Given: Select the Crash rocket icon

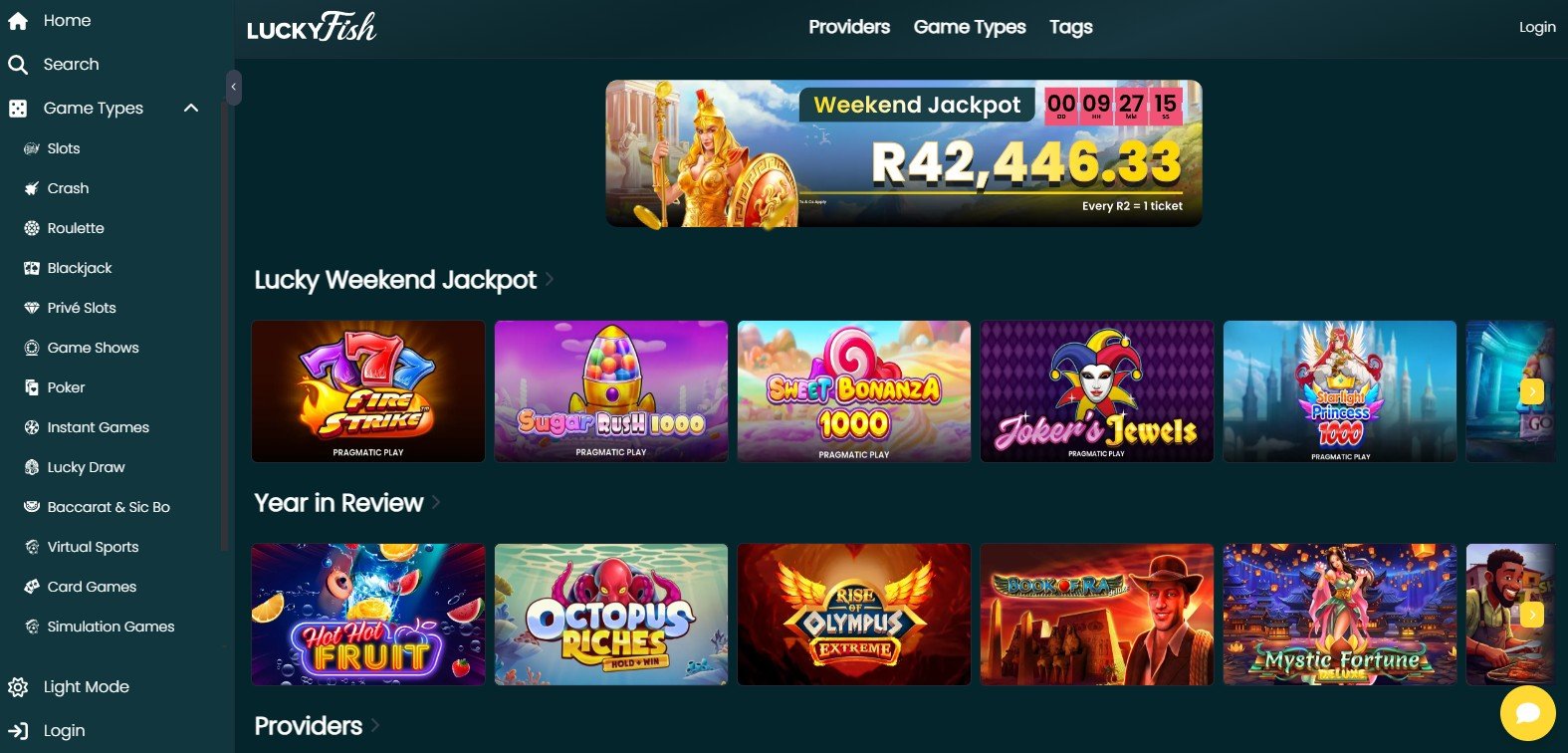Looking at the screenshot, I should click(x=31, y=188).
